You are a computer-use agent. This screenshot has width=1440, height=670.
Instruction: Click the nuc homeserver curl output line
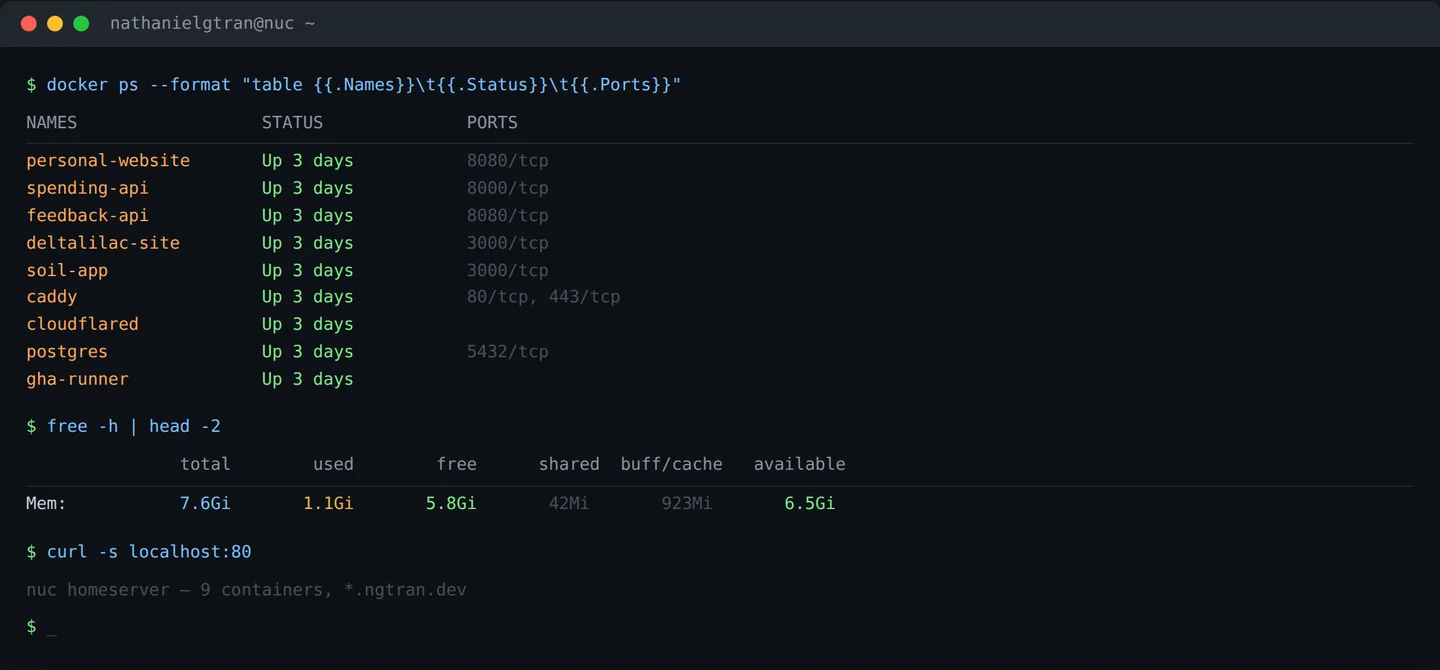246,590
